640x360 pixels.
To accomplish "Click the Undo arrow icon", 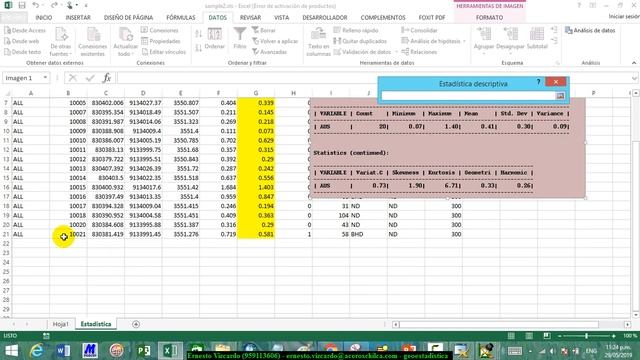I will 36,5.
